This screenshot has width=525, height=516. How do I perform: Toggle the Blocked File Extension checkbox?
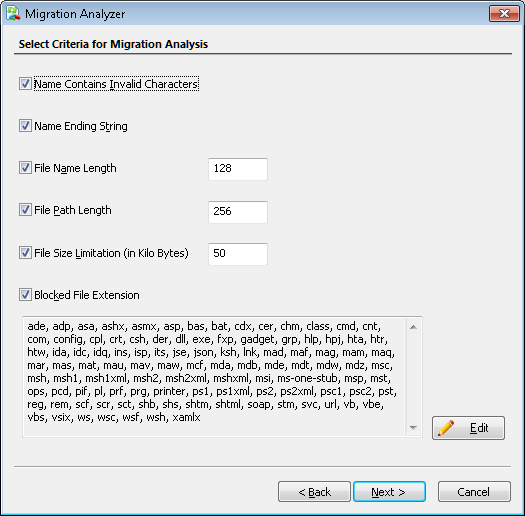pyautogui.click(x=25, y=295)
